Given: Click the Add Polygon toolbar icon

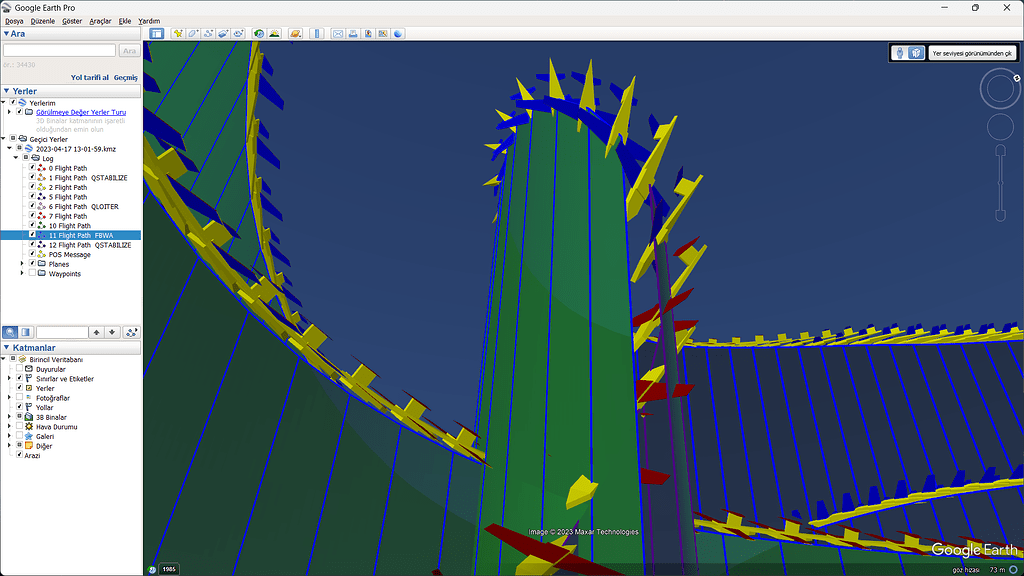Looking at the screenshot, I should [193, 34].
